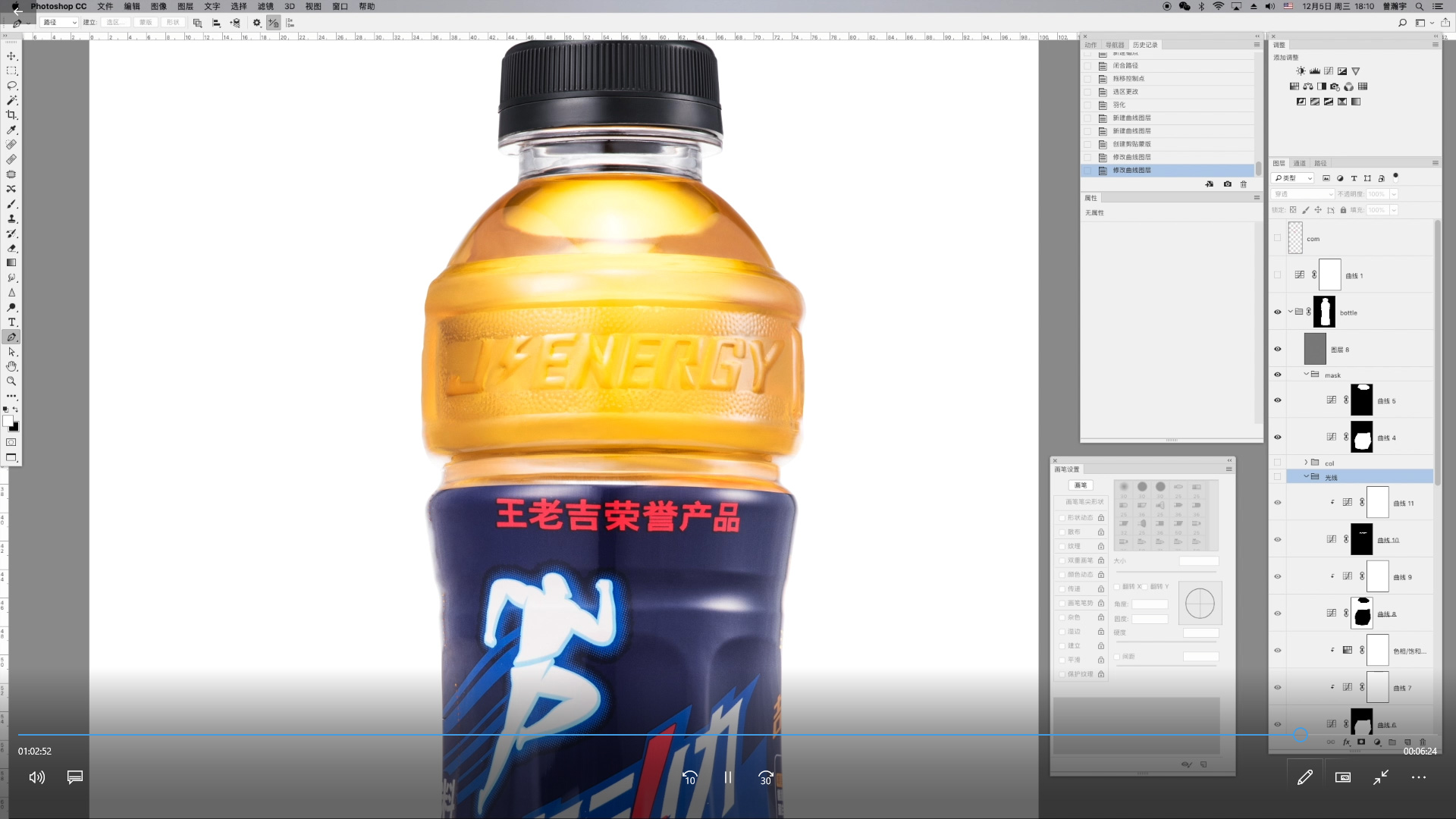
Task: Click the 形状 button
Action: pos(173,23)
